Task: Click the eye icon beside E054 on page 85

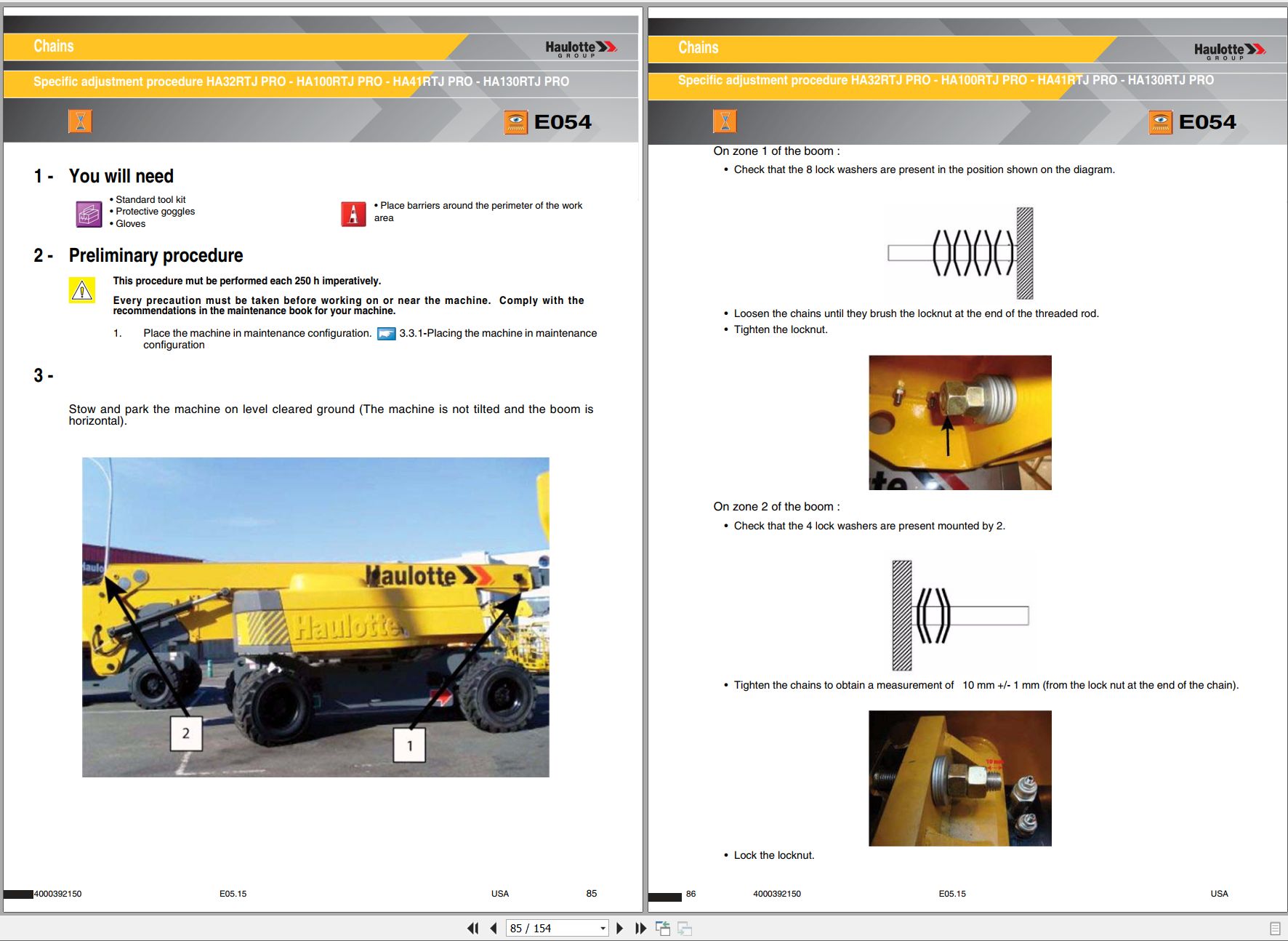Action: (x=516, y=122)
